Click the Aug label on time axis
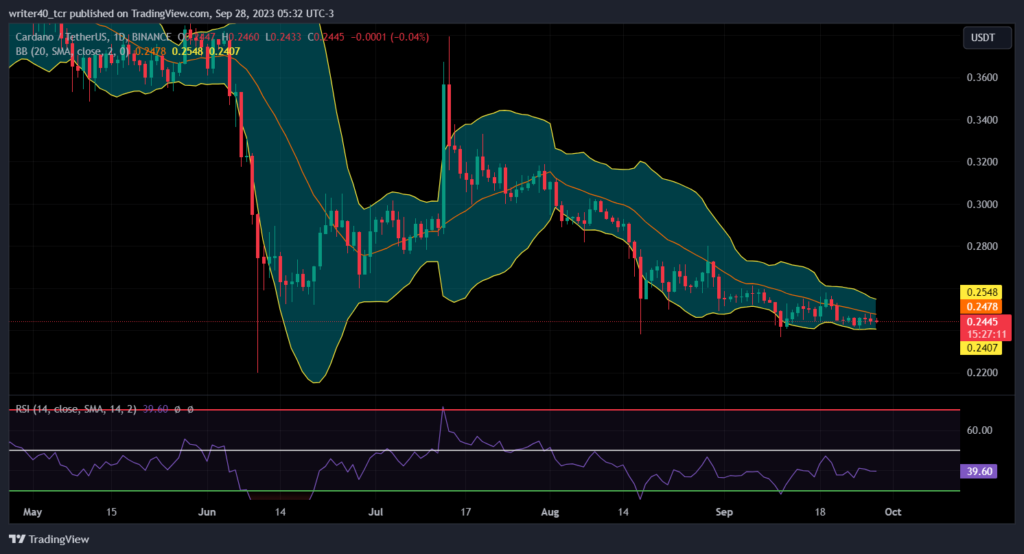1024x554 pixels. pyautogui.click(x=550, y=512)
